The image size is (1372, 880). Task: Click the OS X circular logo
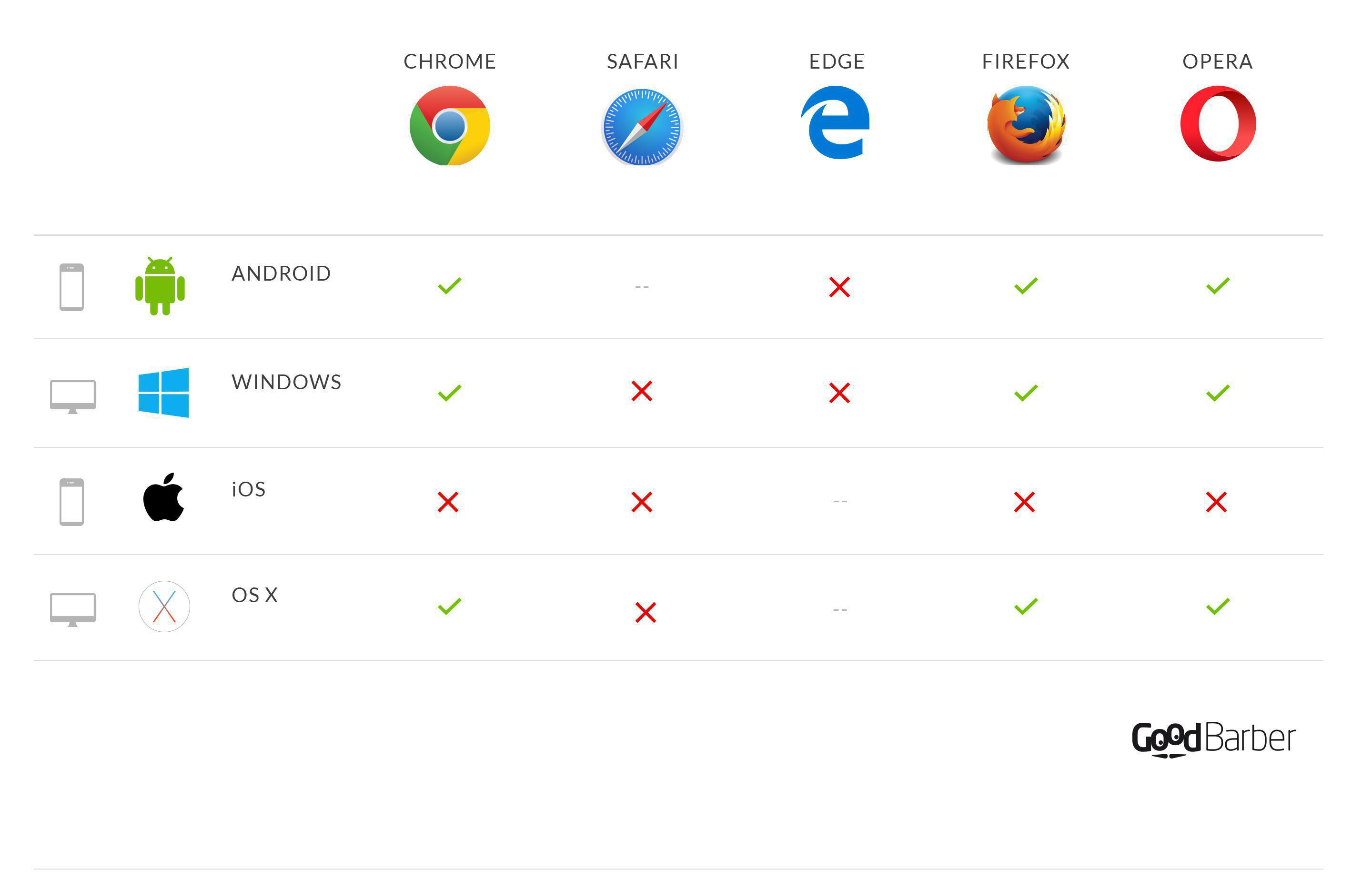[164, 607]
